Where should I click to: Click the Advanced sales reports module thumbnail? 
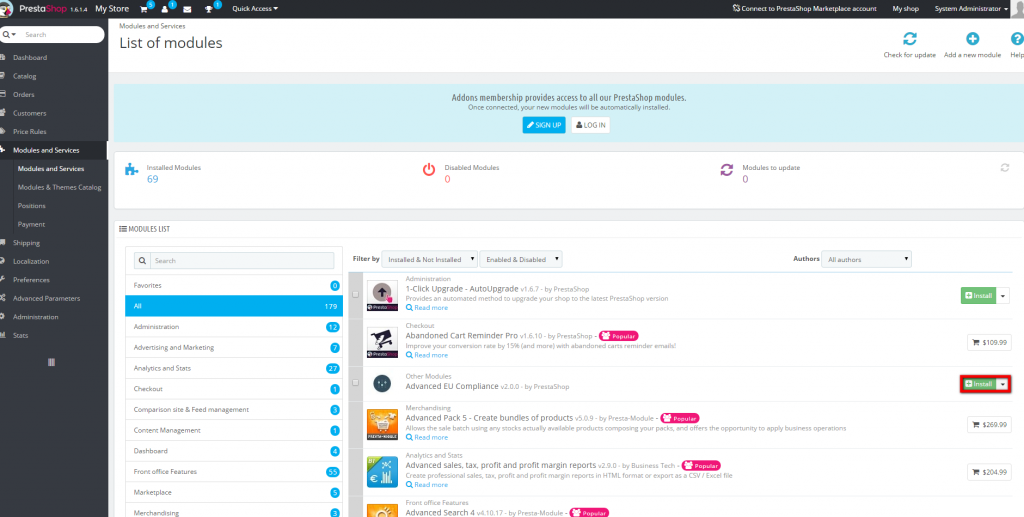(382, 472)
